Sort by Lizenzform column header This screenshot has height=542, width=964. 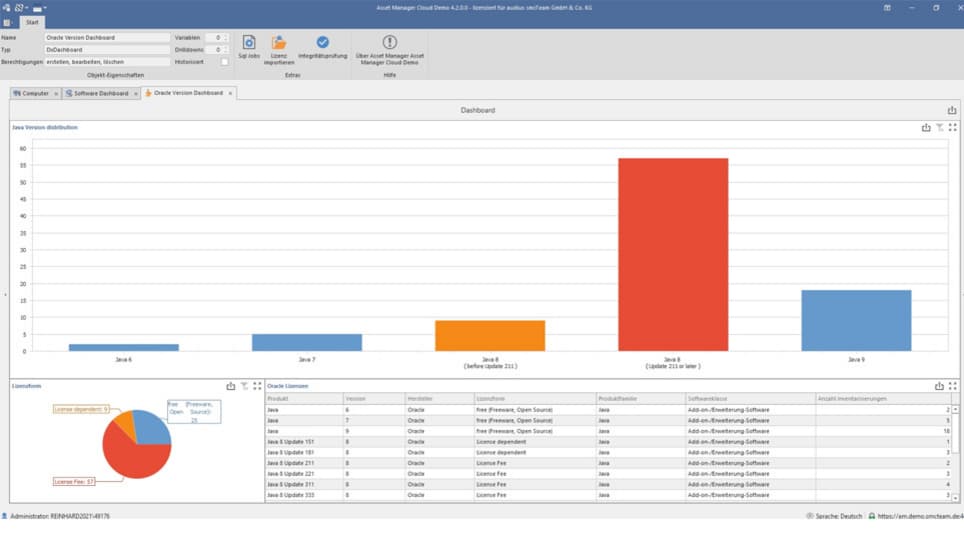[535, 399]
